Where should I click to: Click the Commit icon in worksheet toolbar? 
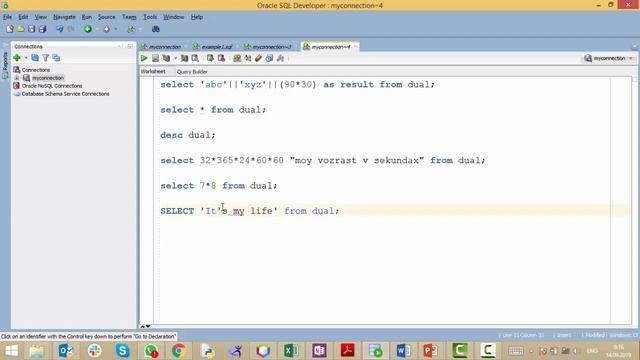coord(210,58)
